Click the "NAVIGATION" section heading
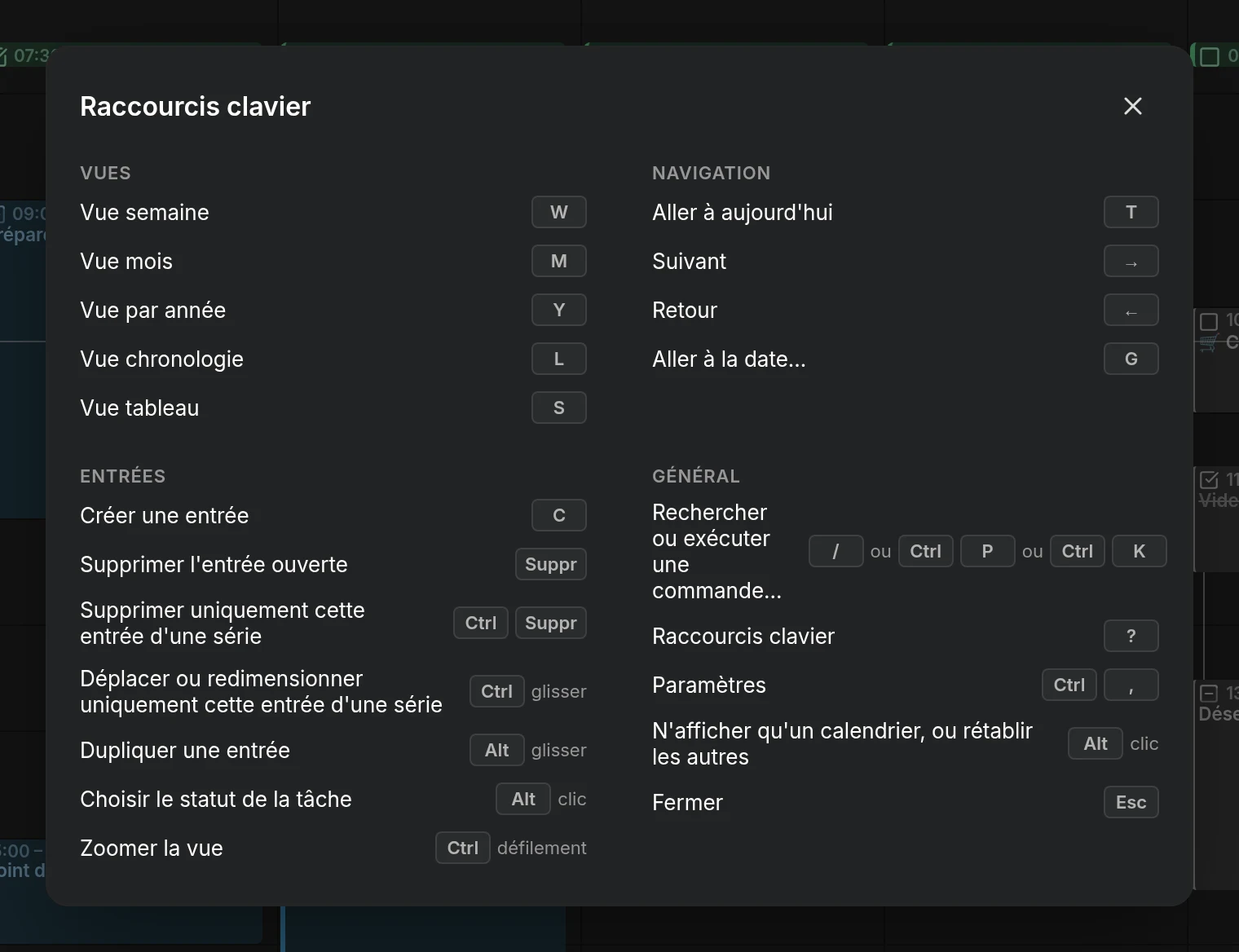This screenshot has width=1239, height=952. coord(711,173)
